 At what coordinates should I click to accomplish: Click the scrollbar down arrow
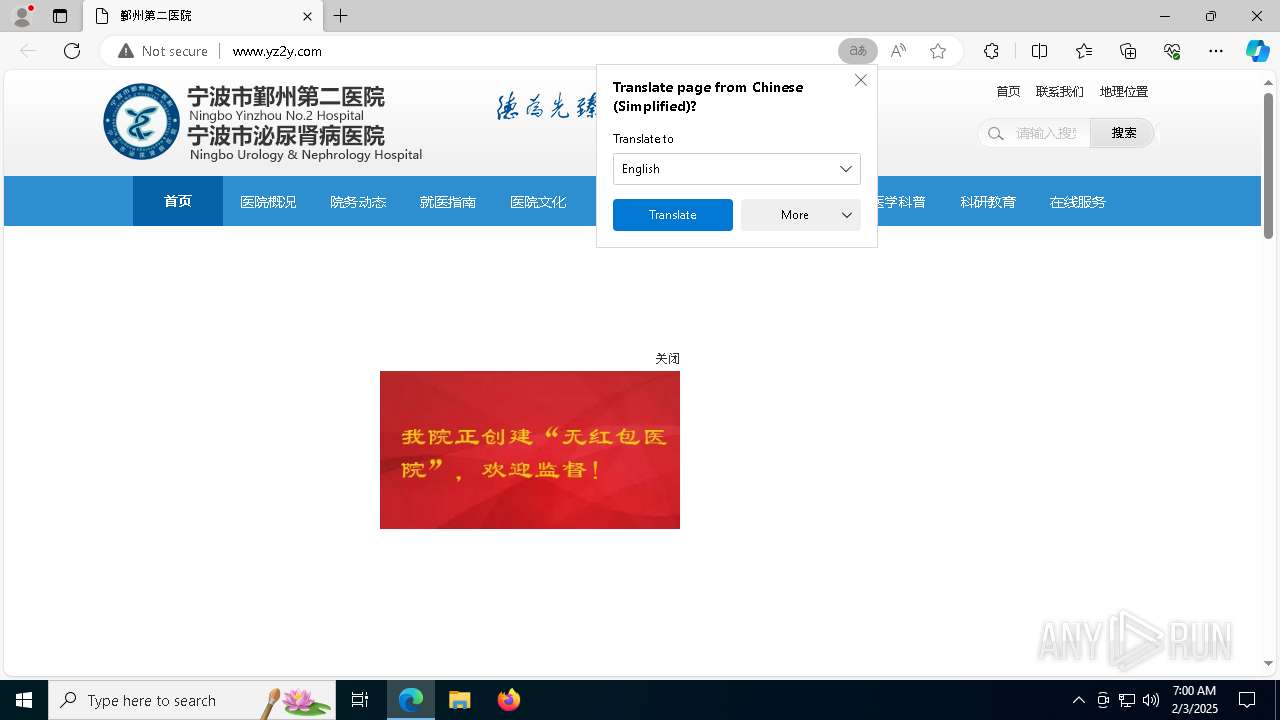point(1268,663)
